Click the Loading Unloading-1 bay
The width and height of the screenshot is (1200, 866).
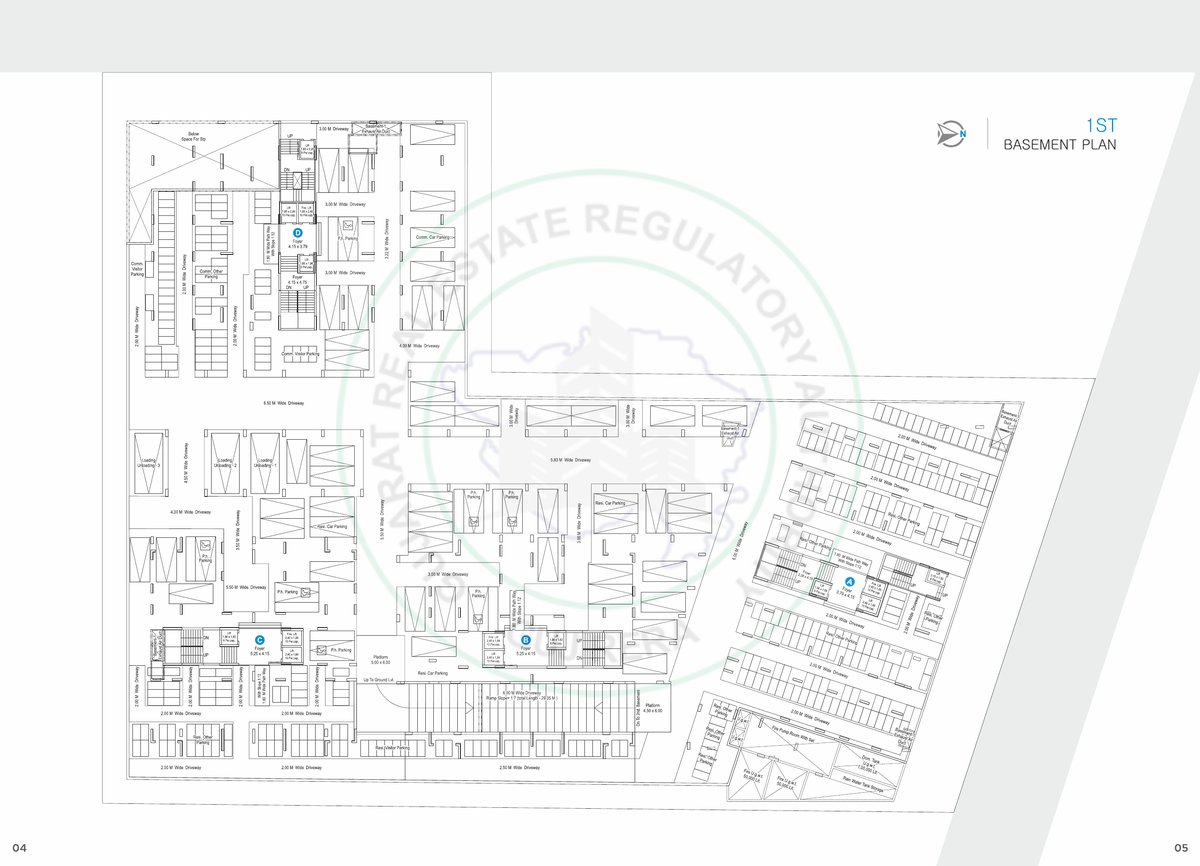(265, 463)
